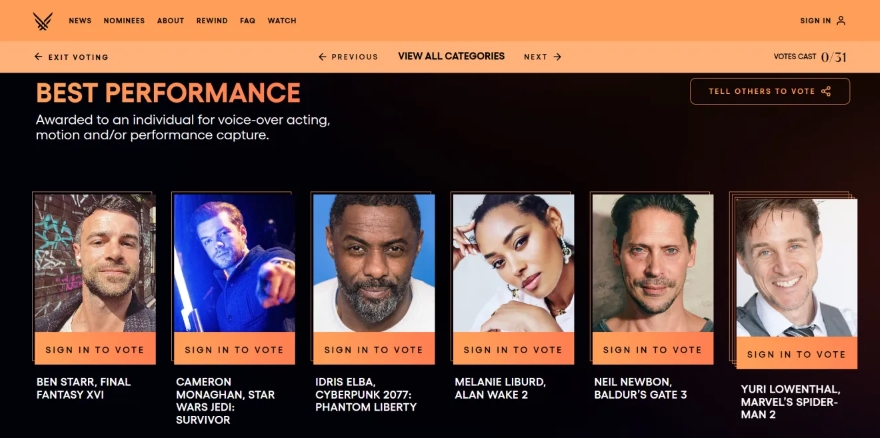Open the Nominees menu item
Image resolution: width=880 pixels, height=438 pixels.
point(124,21)
